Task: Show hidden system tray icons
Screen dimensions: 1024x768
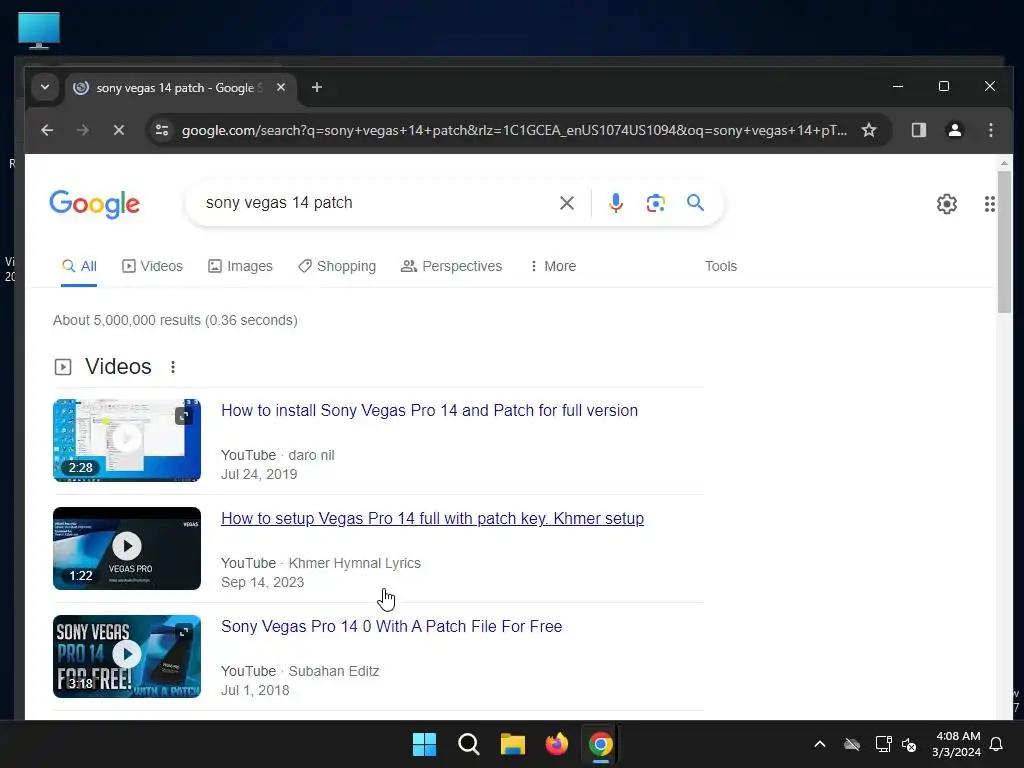Action: point(820,744)
